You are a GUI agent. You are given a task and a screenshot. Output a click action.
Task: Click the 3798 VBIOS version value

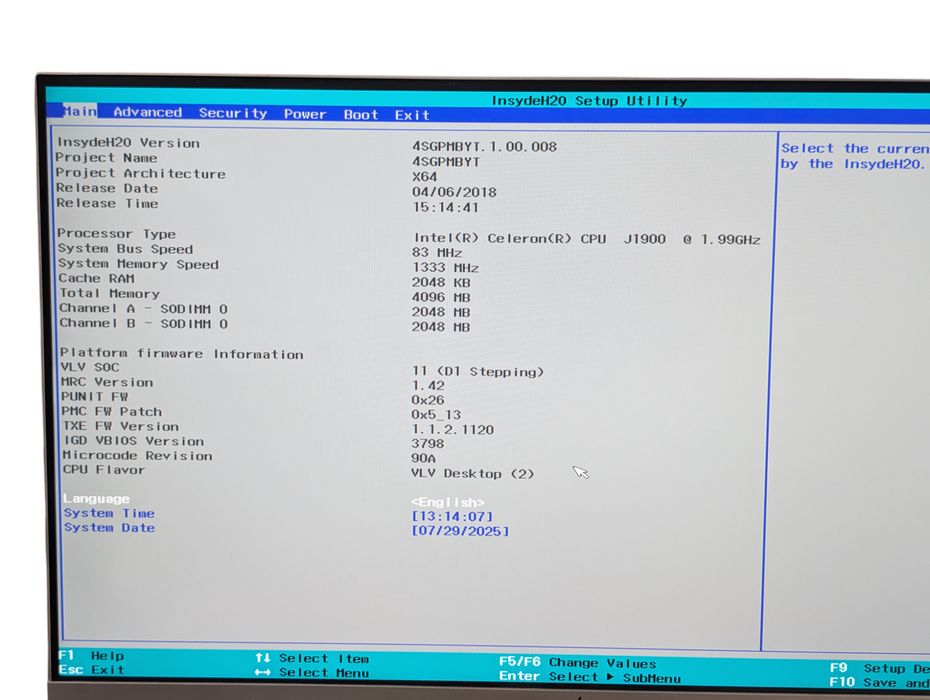[428, 444]
